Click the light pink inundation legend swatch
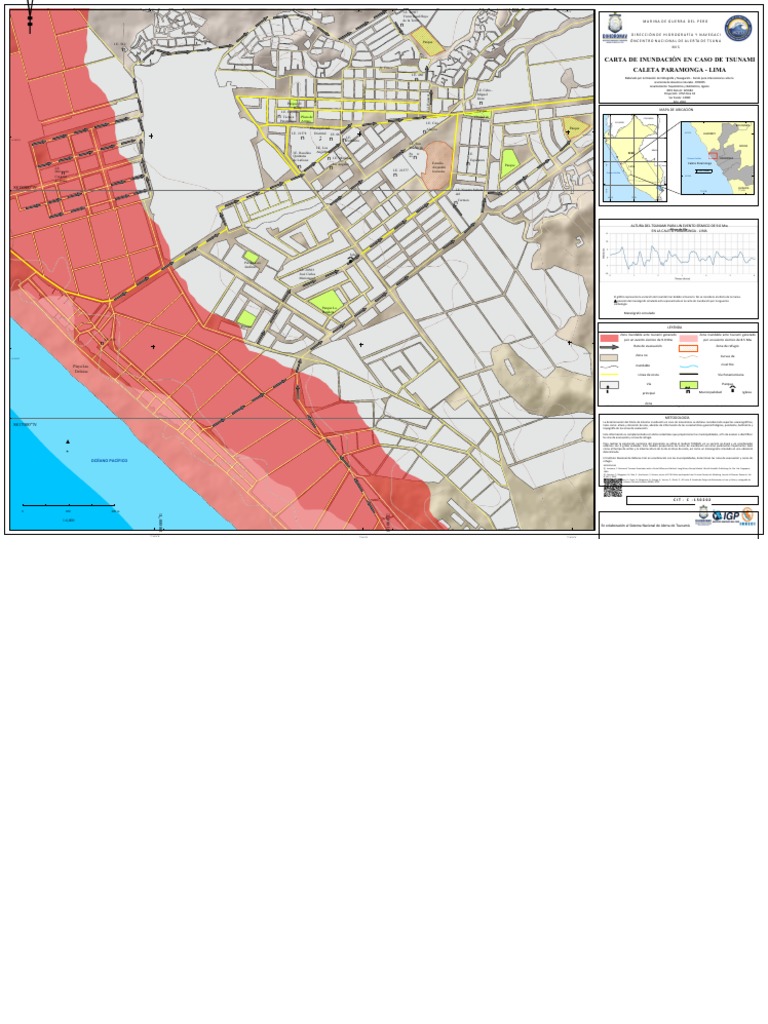Viewport: 768px width, 1024px height. [688, 338]
